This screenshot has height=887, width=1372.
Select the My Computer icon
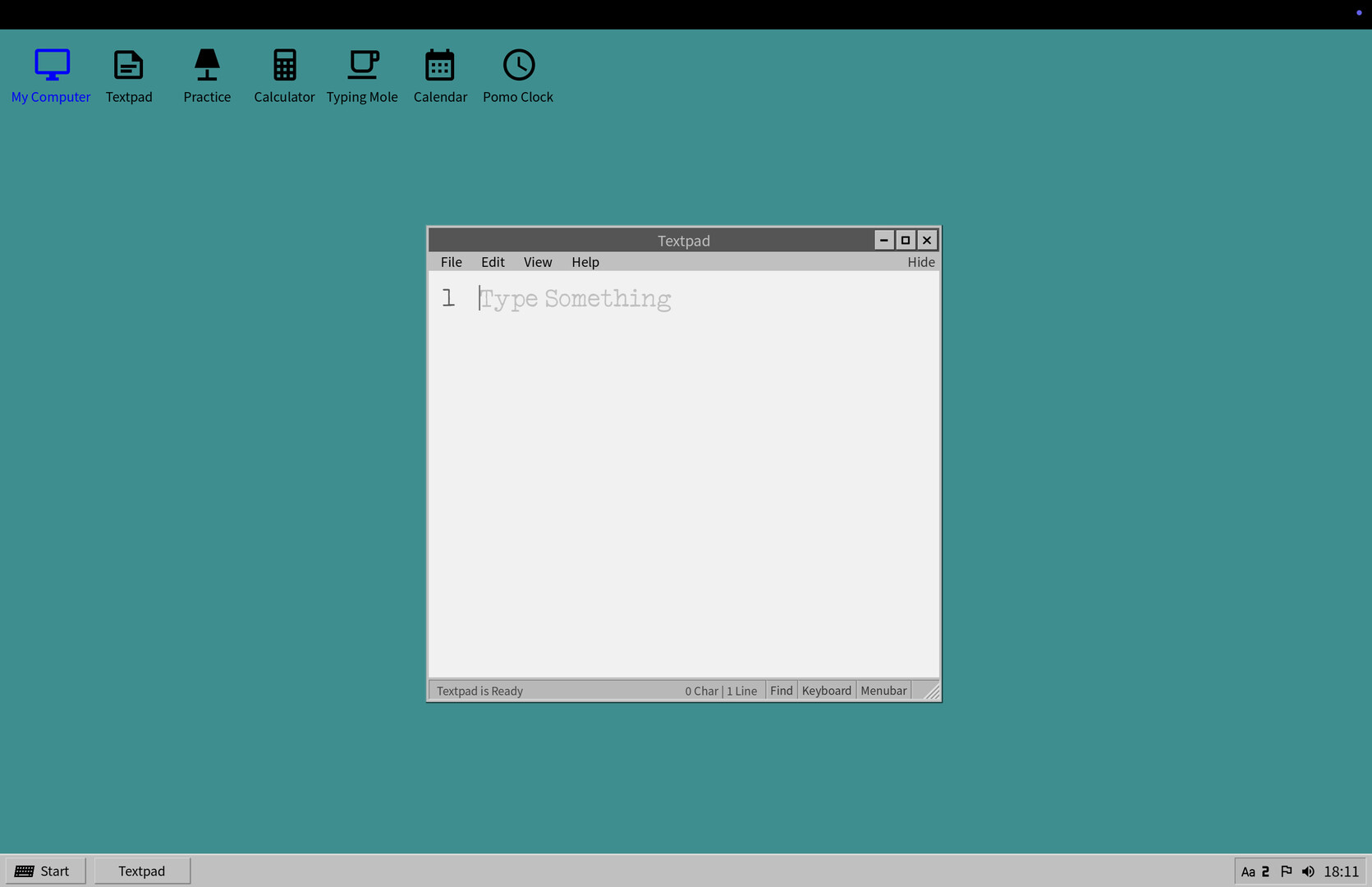(51, 76)
